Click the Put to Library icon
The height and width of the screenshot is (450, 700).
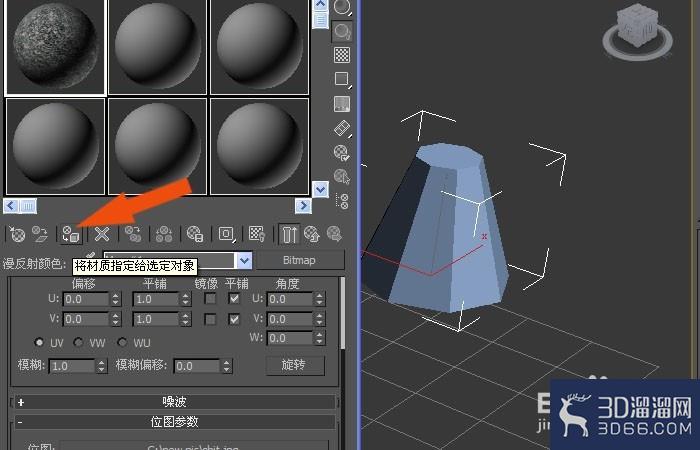(x=195, y=234)
